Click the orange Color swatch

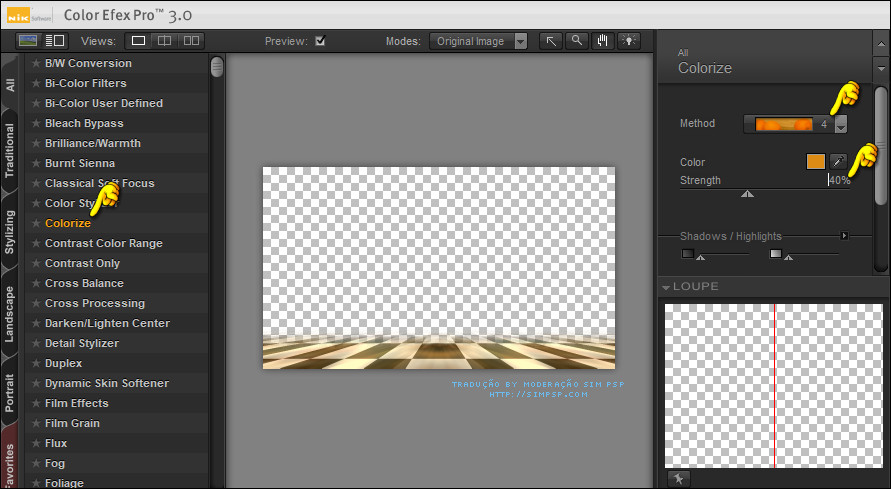tap(816, 161)
